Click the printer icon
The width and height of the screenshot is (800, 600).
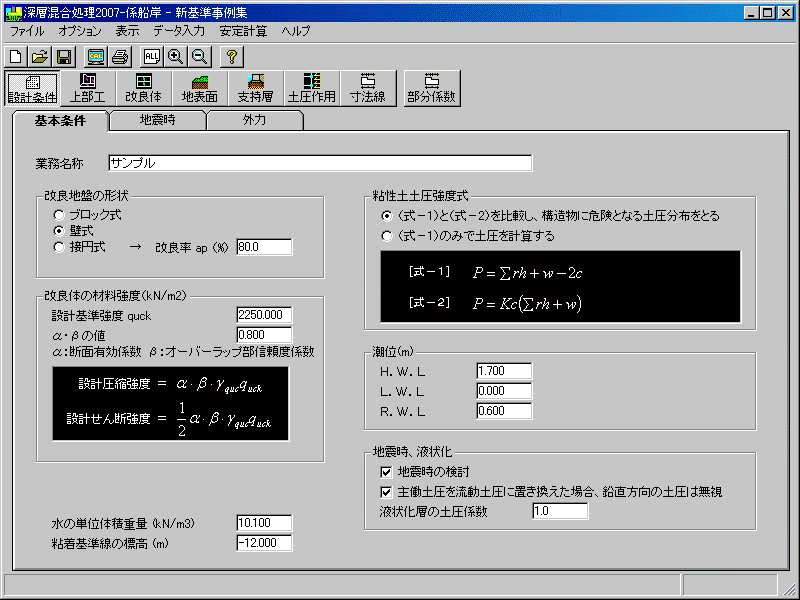(x=120, y=57)
